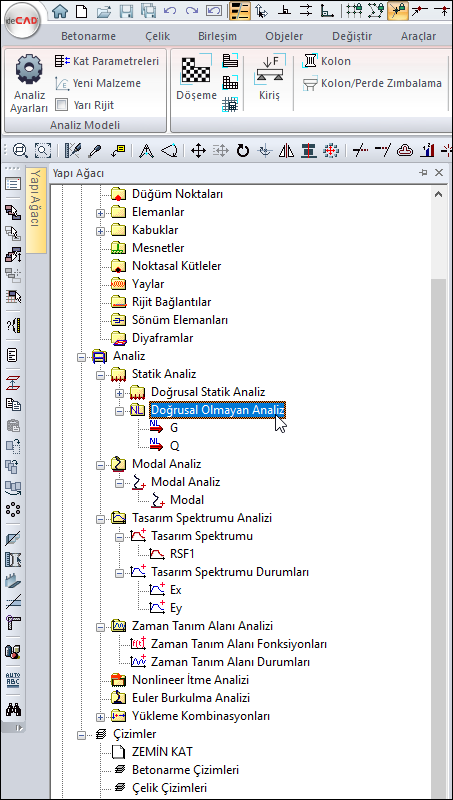Expand the Yükleme Kombinasyonları node
This screenshot has width=453, height=800.
click(100, 716)
